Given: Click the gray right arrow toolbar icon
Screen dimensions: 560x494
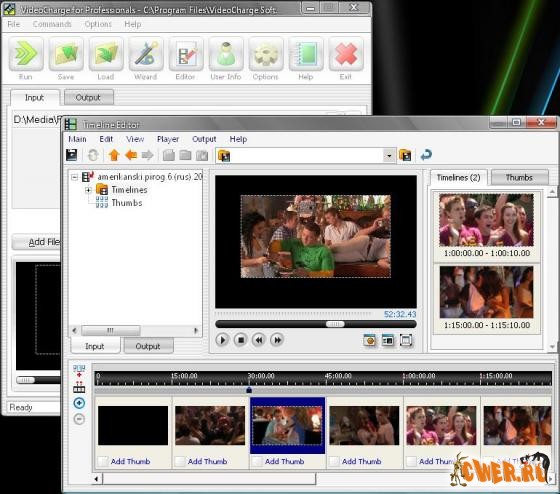Looking at the screenshot, I should 147,155.
